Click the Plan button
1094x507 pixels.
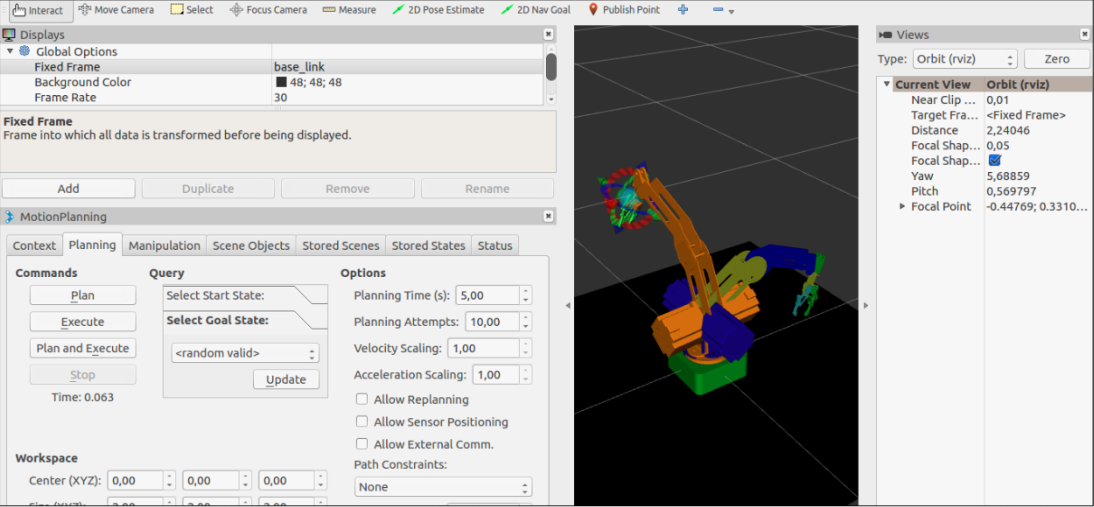(x=82, y=295)
